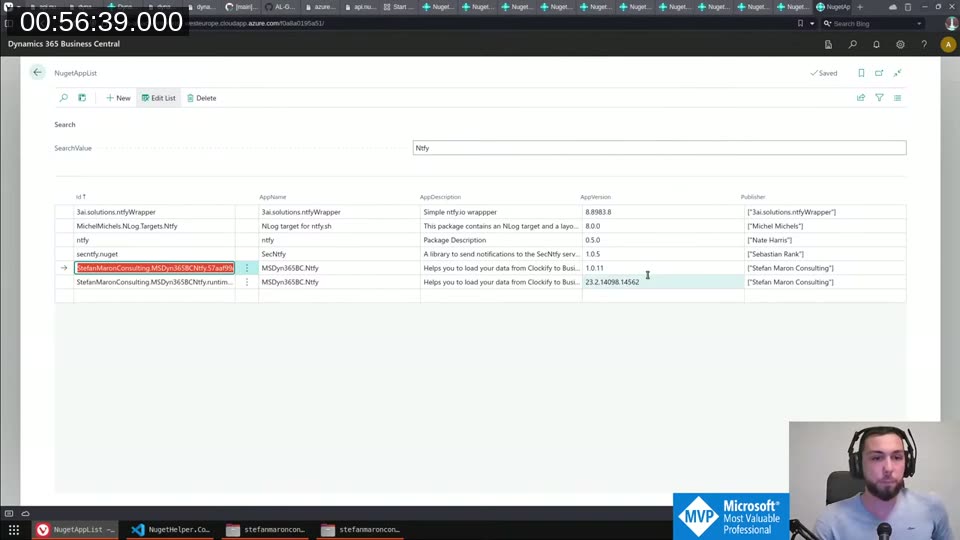The width and height of the screenshot is (960, 540).
Task: Bookmark the page in browser address bar
Action: [800, 23]
